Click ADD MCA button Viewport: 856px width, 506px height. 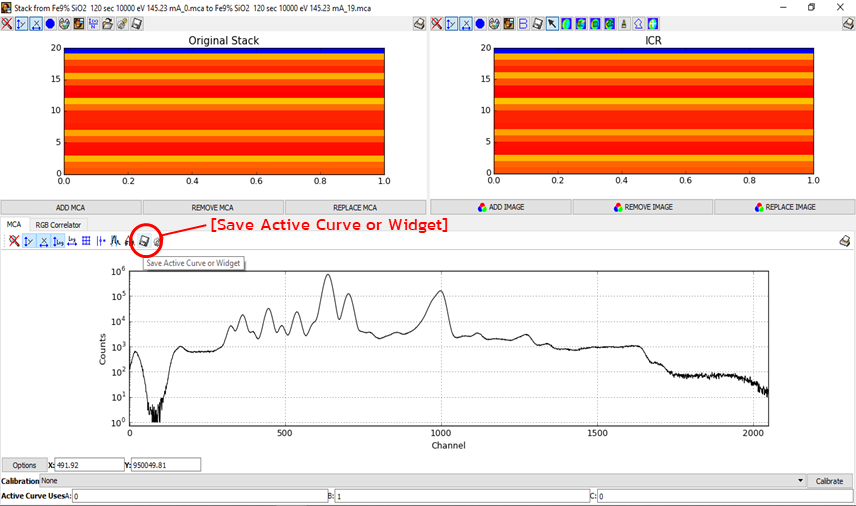tap(71, 207)
